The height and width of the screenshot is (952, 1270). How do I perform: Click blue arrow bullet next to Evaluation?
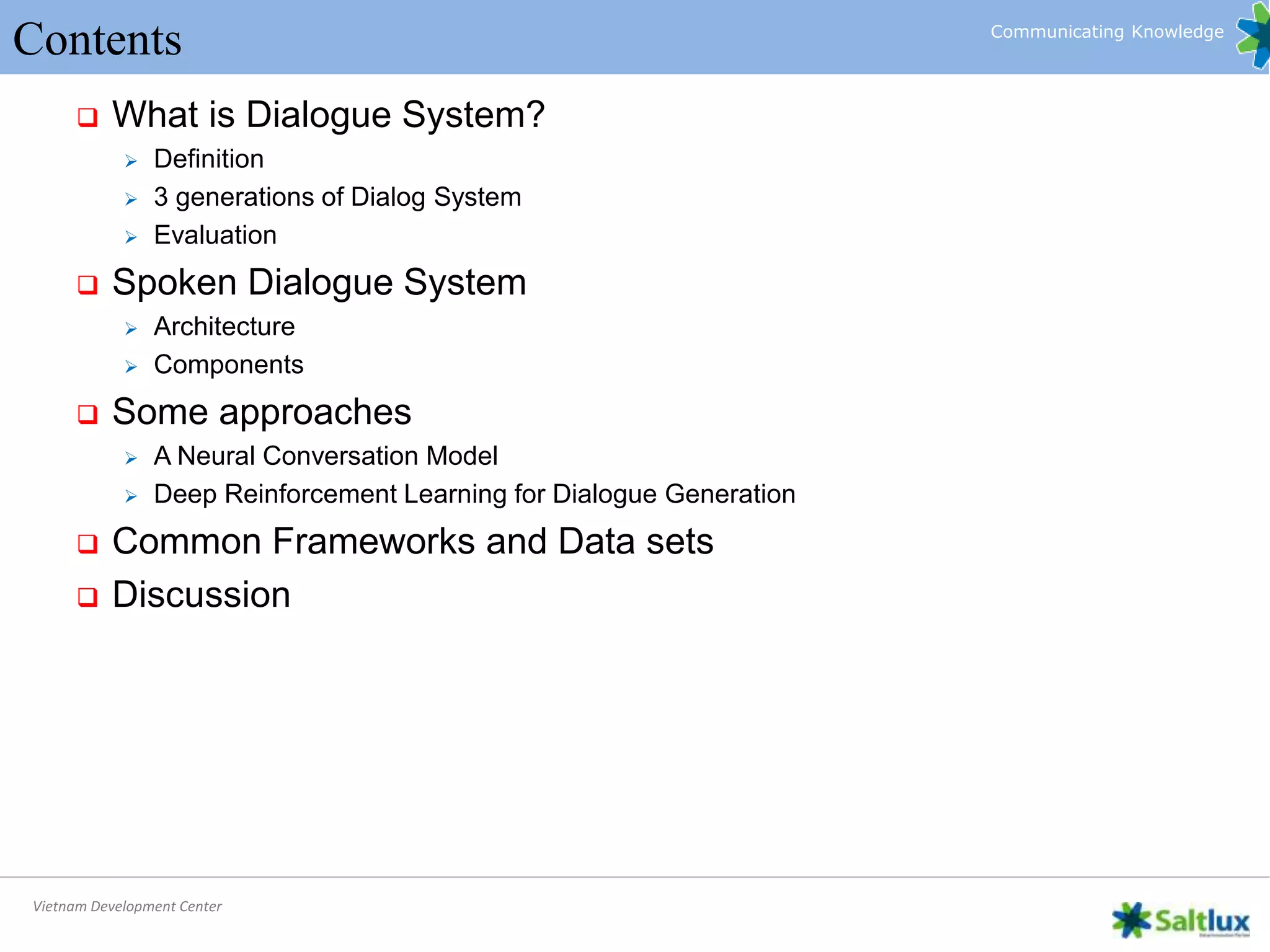coord(131,237)
